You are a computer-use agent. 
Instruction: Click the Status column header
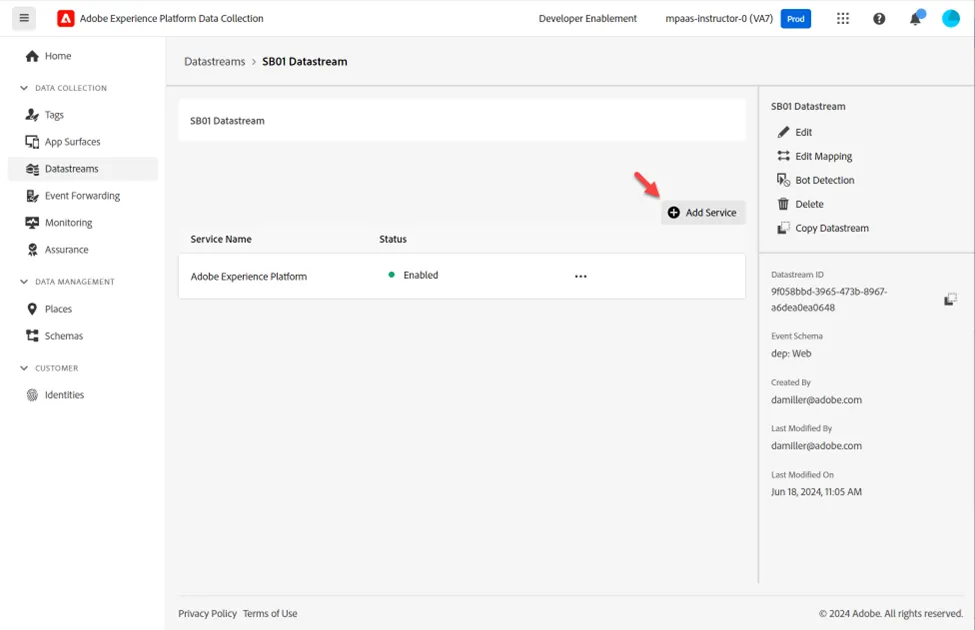(x=393, y=239)
